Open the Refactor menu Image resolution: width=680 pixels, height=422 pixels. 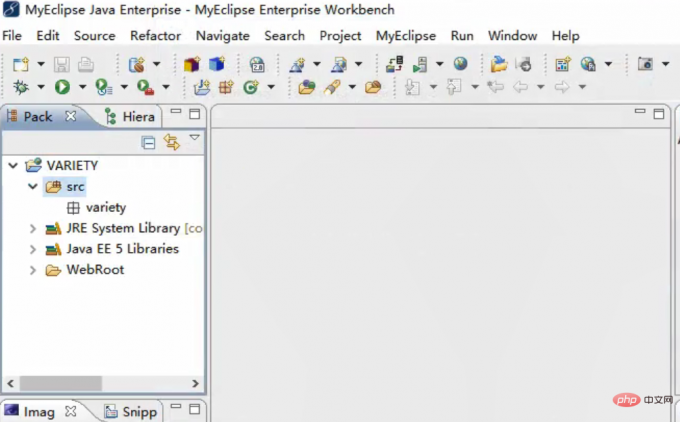155,36
